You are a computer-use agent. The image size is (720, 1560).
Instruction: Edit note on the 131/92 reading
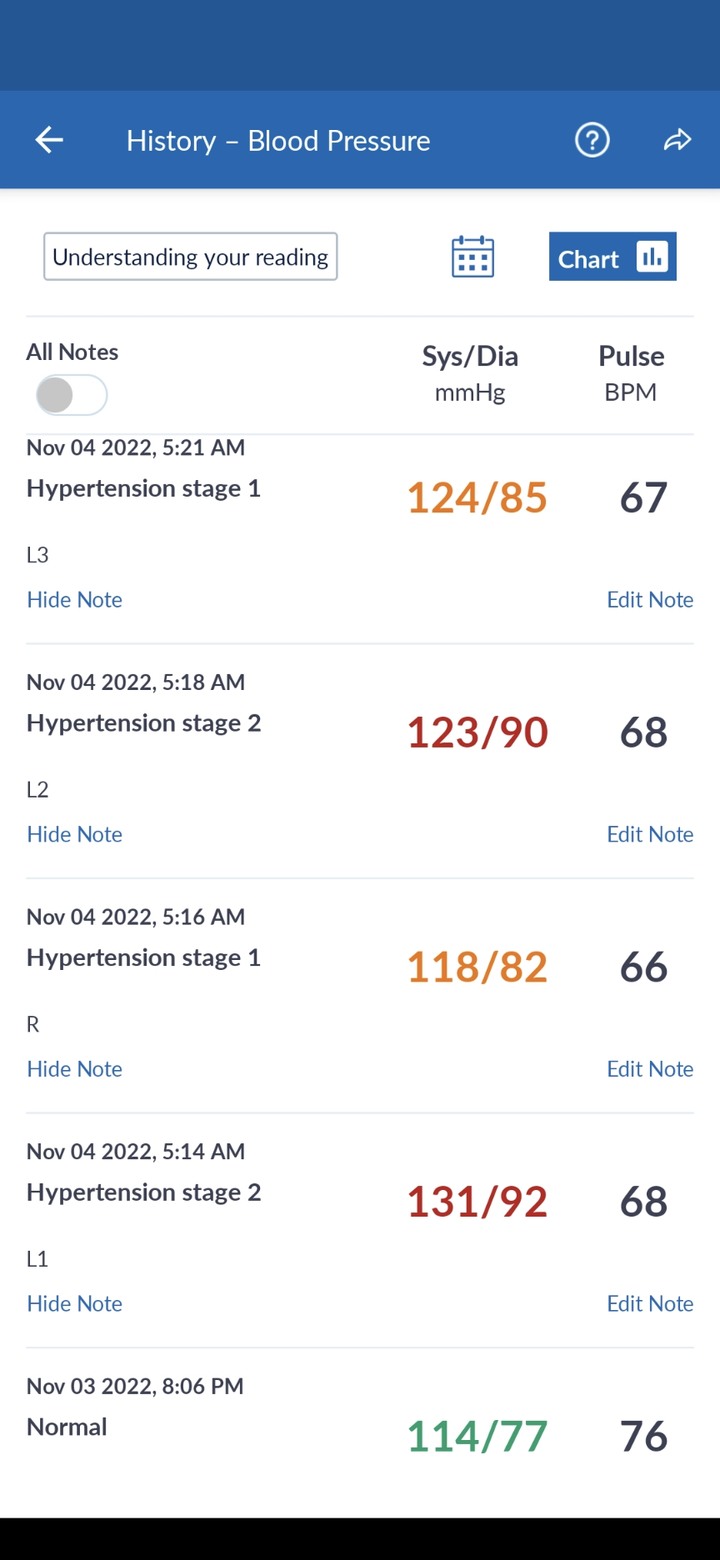pos(650,1303)
